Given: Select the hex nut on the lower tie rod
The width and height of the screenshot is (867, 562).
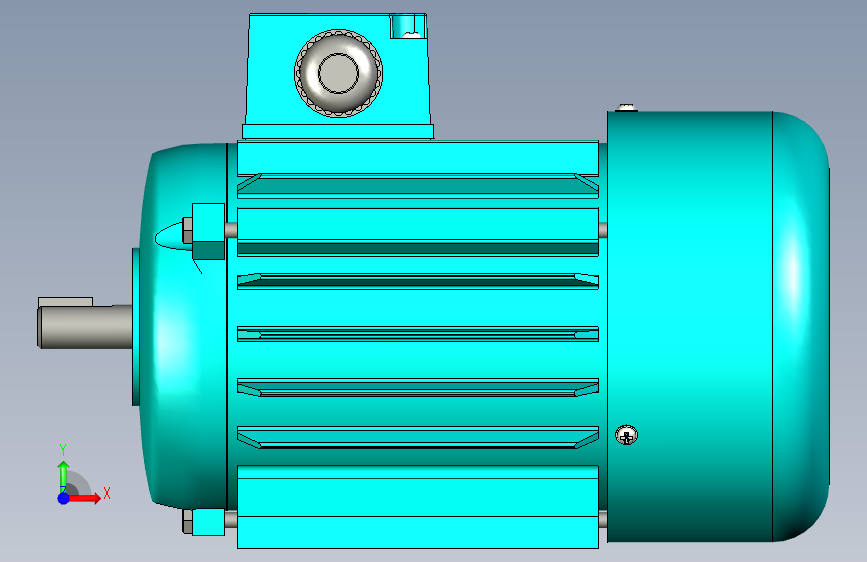Looking at the screenshot, I should tap(187, 522).
